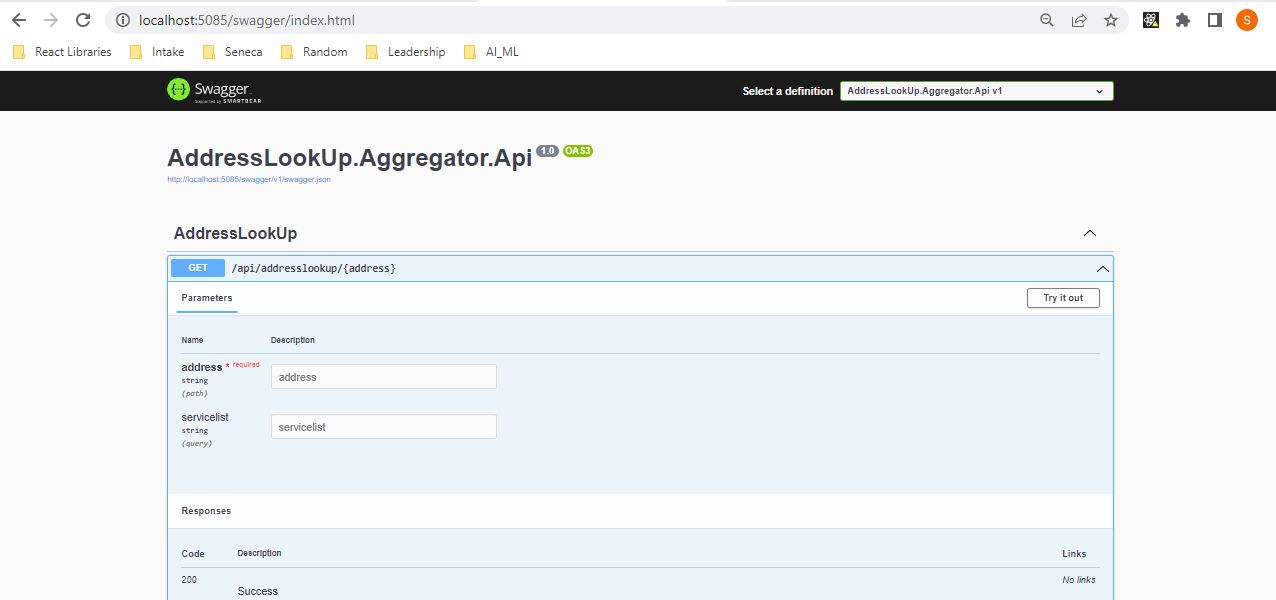Click the Try it out button
Screen dimensions: 1276x600
point(1063,298)
